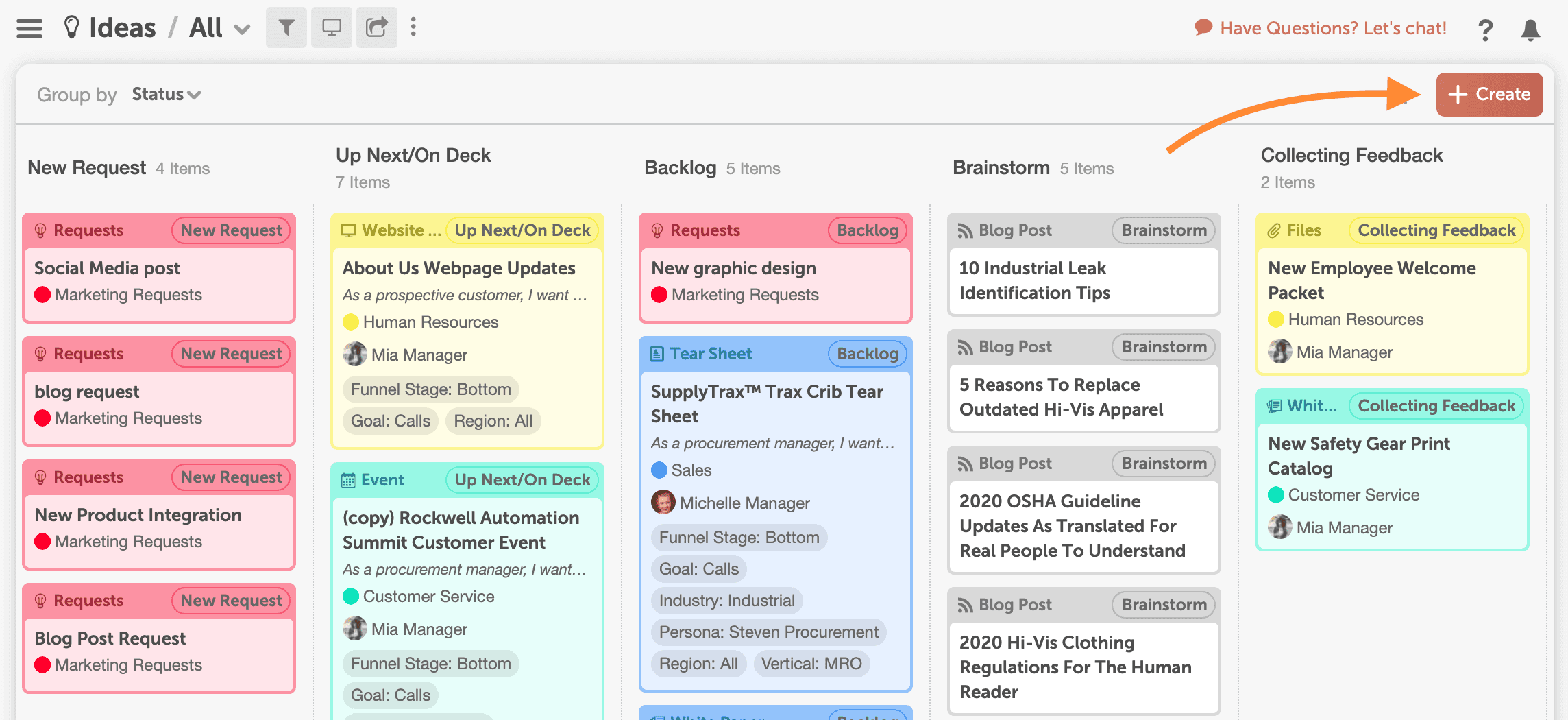Screen dimensions: 1568x720
Task: Click the share export icon
Action: coord(377,27)
